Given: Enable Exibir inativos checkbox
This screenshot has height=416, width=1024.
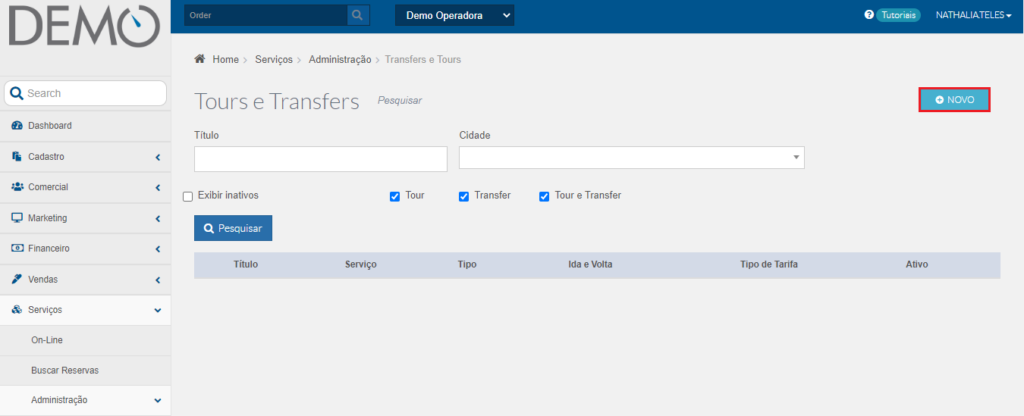Looking at the screenshot, I should [x=188, y=197].
